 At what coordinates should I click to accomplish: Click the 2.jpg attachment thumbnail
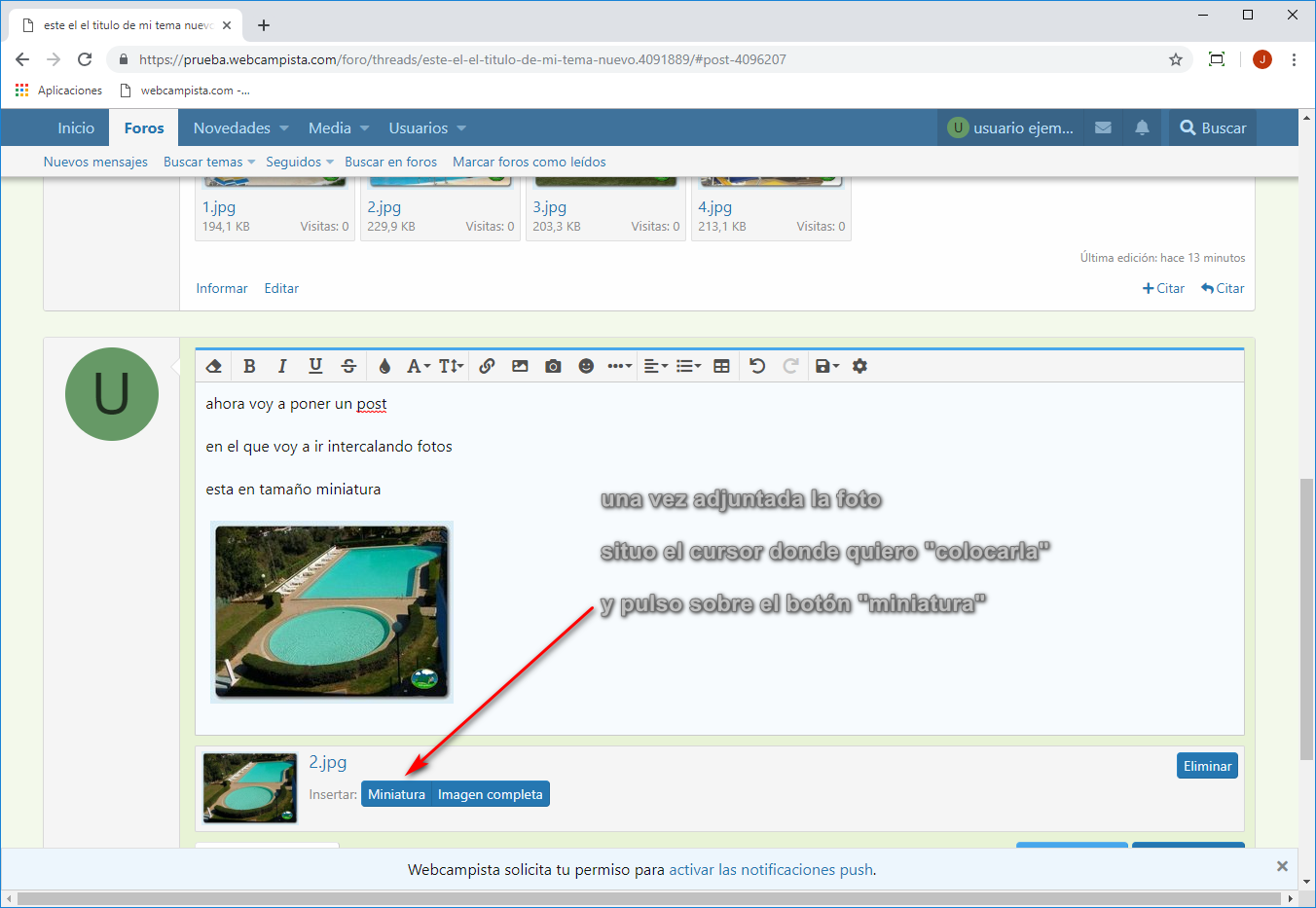[250, 787]
